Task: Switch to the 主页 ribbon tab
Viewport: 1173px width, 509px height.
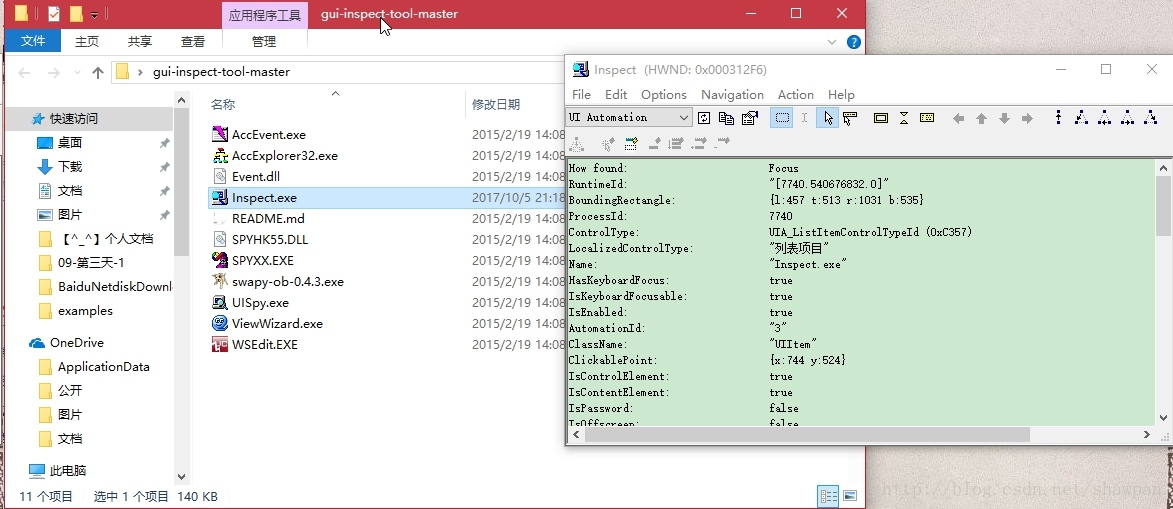Action: point(87,42)
